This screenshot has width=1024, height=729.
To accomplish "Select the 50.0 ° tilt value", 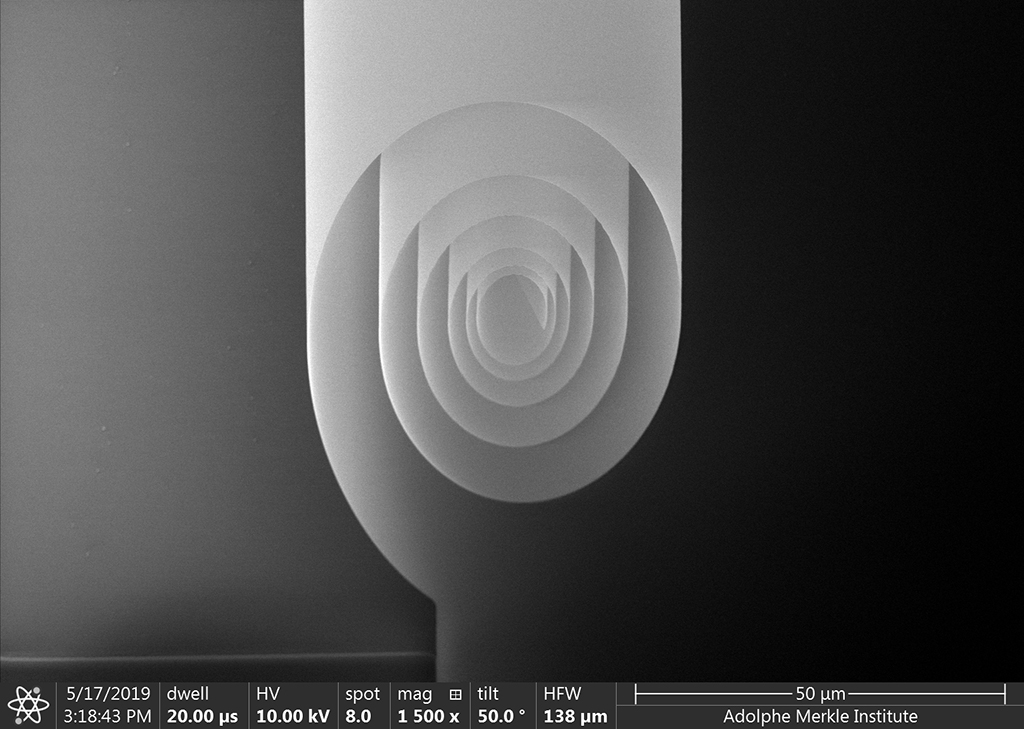I will click(501, 716).
